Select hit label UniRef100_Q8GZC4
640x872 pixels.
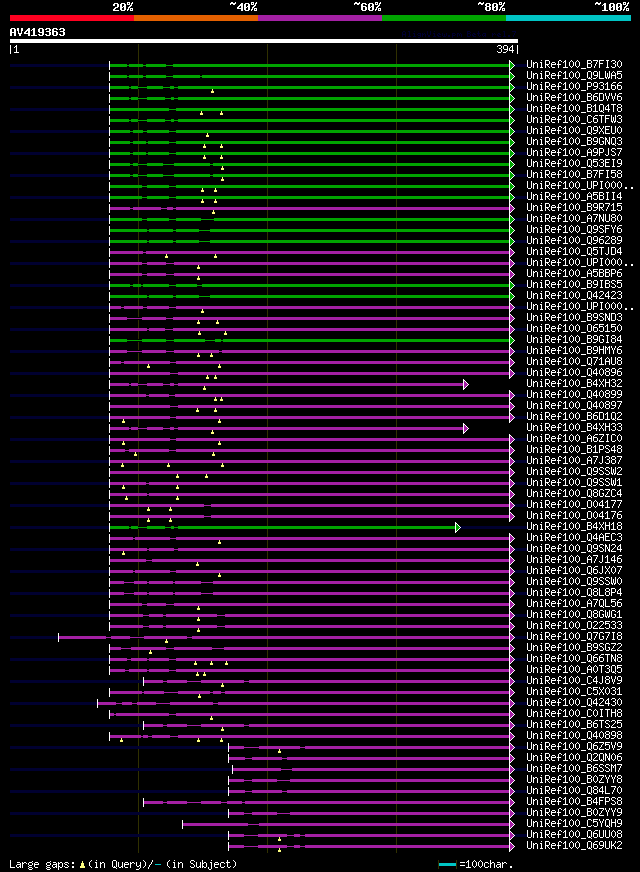pyautogui.click(x=574, y=494)
